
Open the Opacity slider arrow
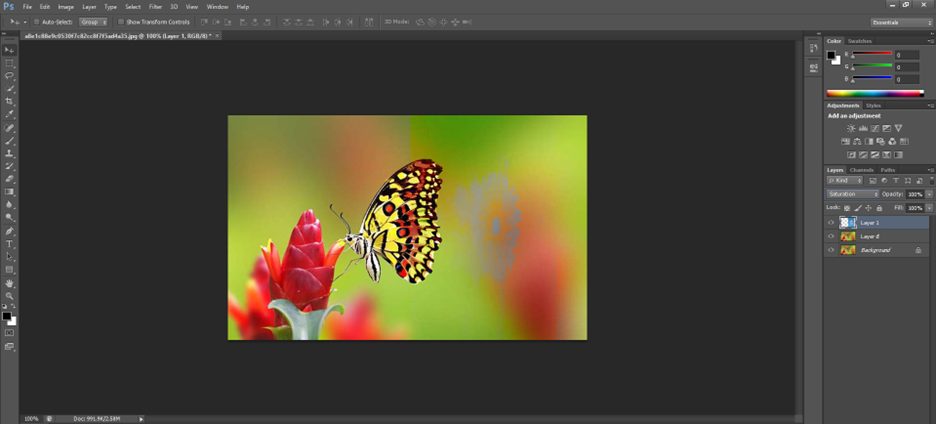coord(929,194)
